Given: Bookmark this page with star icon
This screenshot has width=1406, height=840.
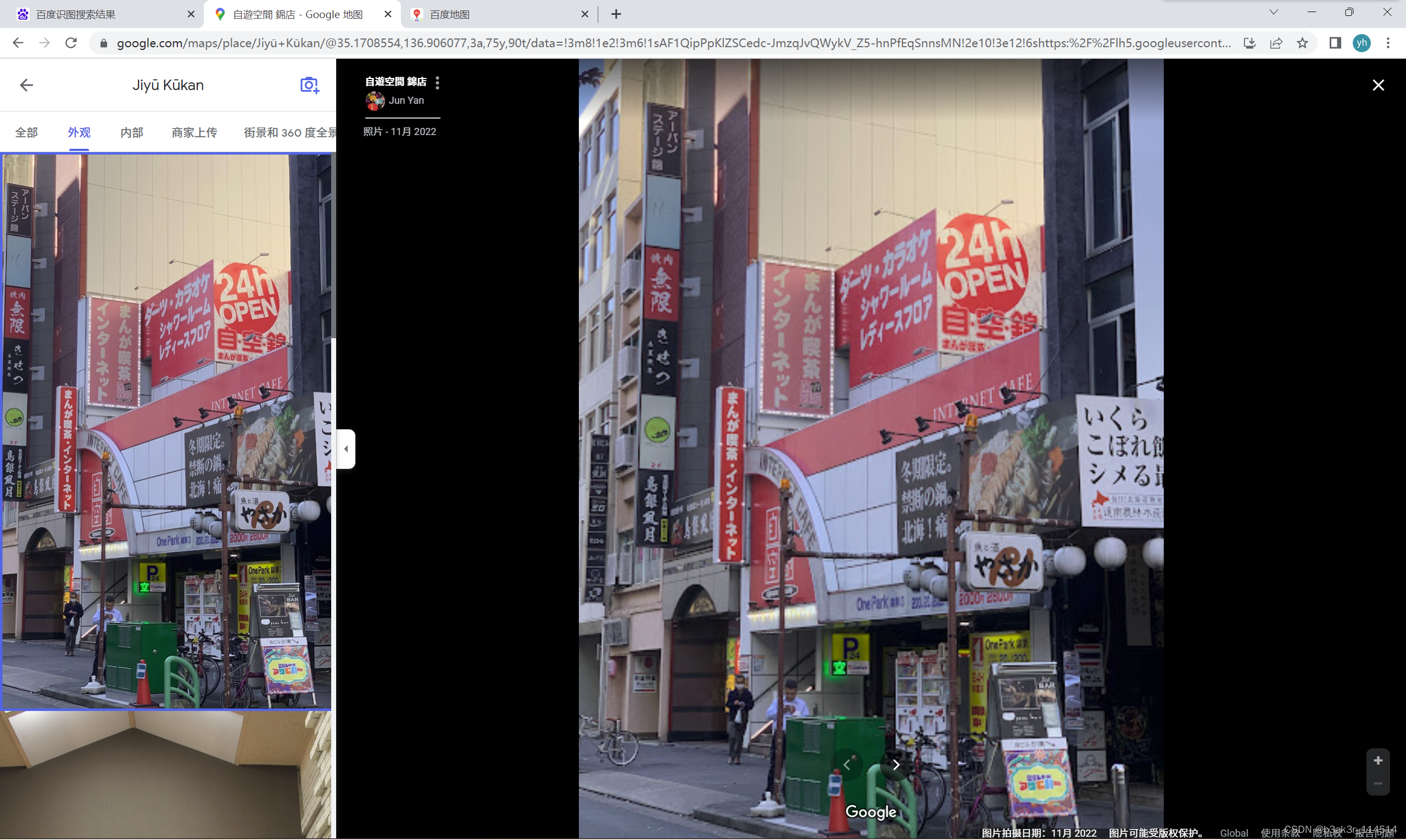Looking at the screenshot, I should 1302,43.
